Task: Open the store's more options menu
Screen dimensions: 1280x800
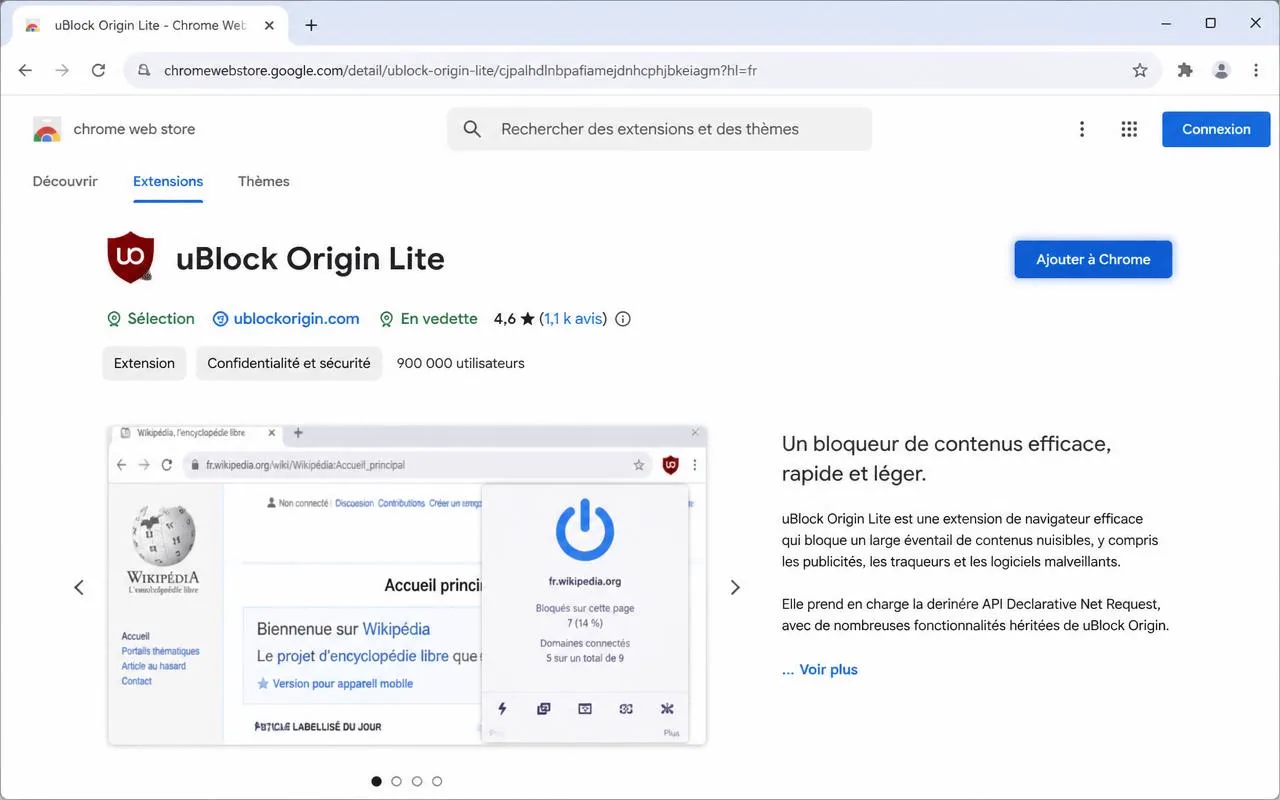Action: point(1082,129)
